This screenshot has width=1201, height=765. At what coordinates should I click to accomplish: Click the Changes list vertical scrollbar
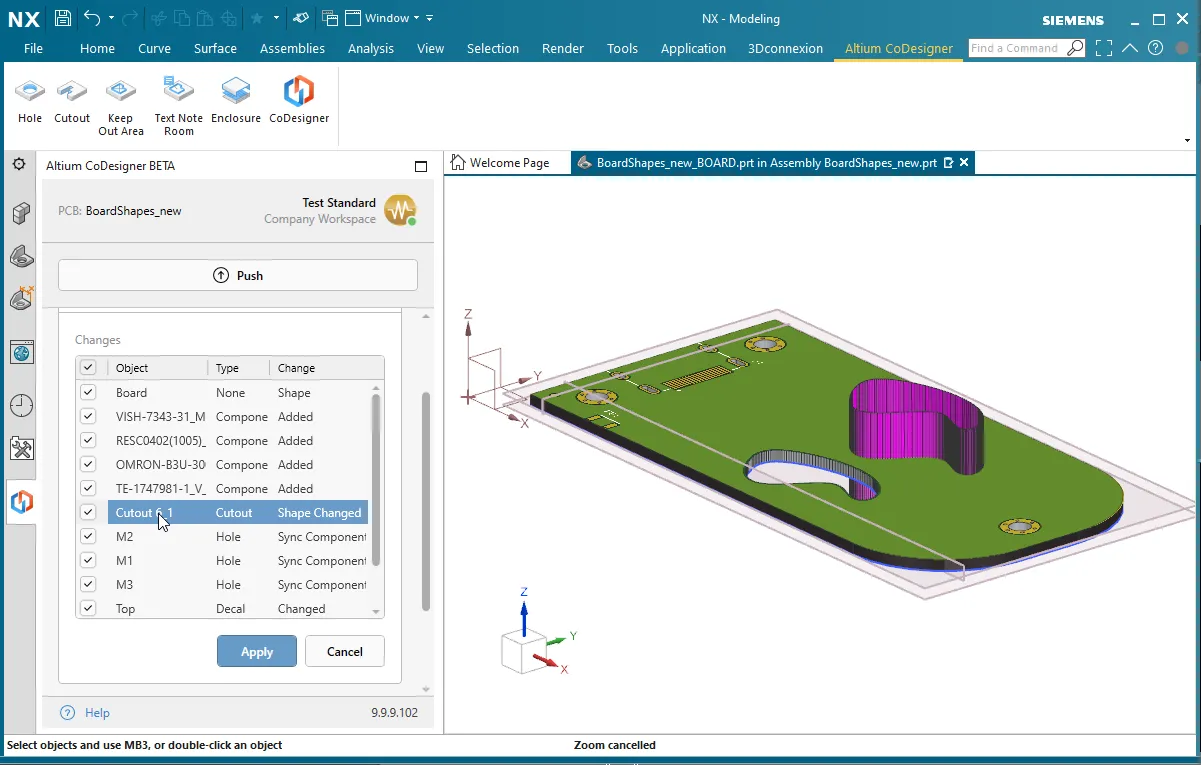click(x=376, y=480)
